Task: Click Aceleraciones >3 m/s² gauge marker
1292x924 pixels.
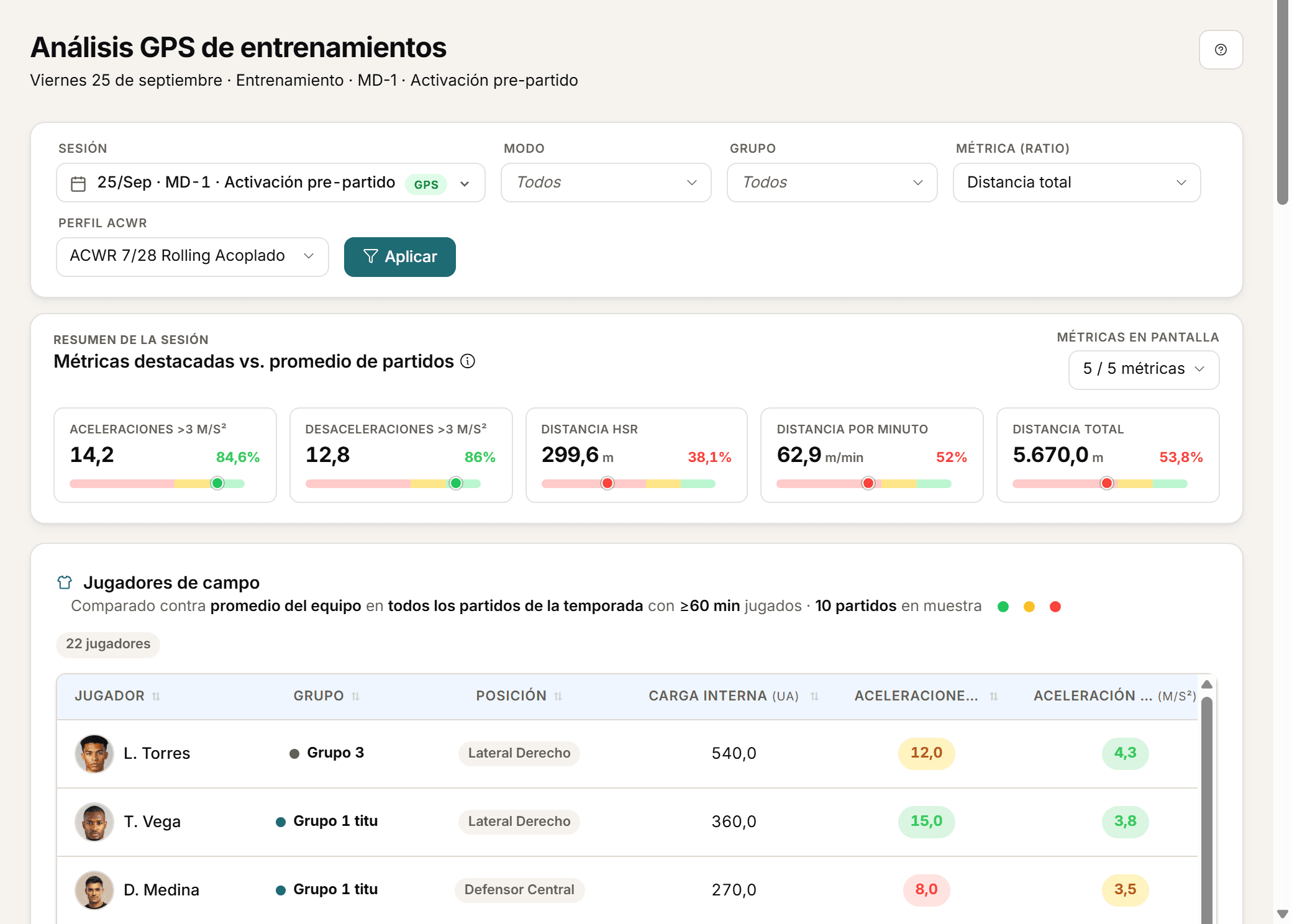Action: (x=217, y=483)
